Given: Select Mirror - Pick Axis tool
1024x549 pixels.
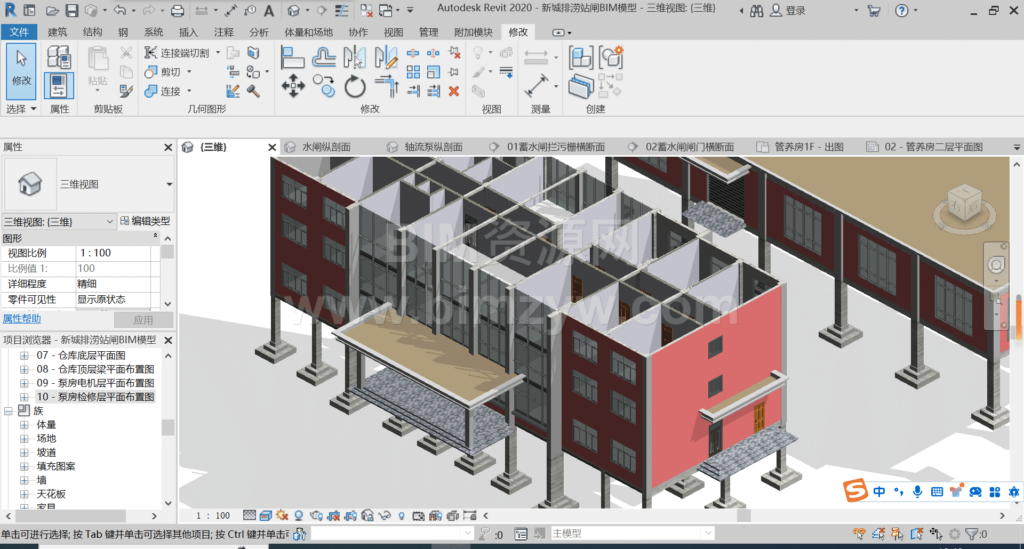Looking at the screenshot, I should point(355,57).
